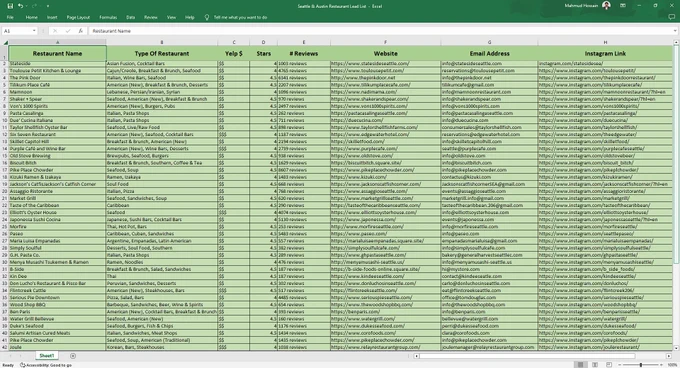Click the Cancel X icon in formula bar
The width and height of the screenshot is (680, 368).
[55, 31]
